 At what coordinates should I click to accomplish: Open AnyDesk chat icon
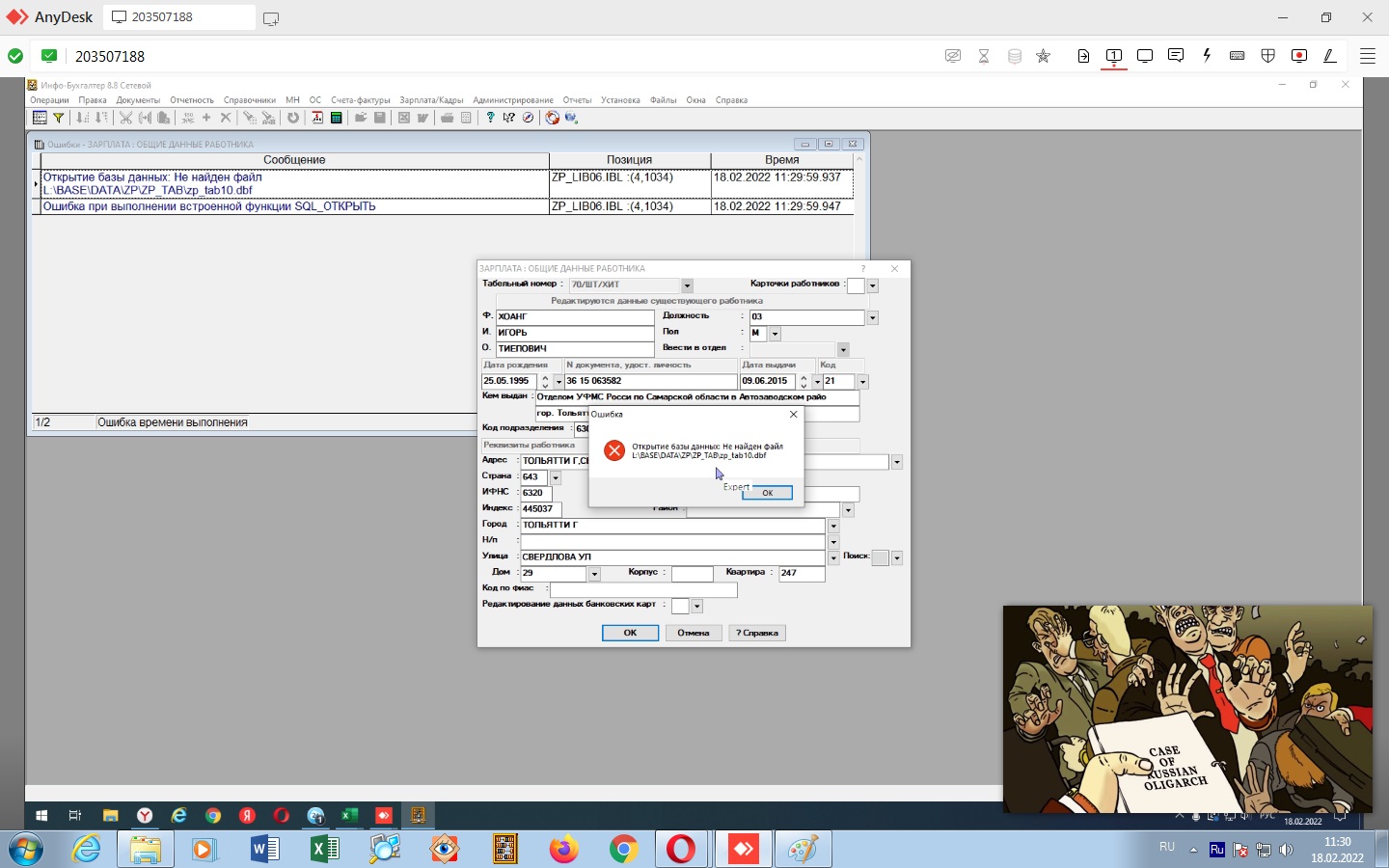[x=1176, y=56]
